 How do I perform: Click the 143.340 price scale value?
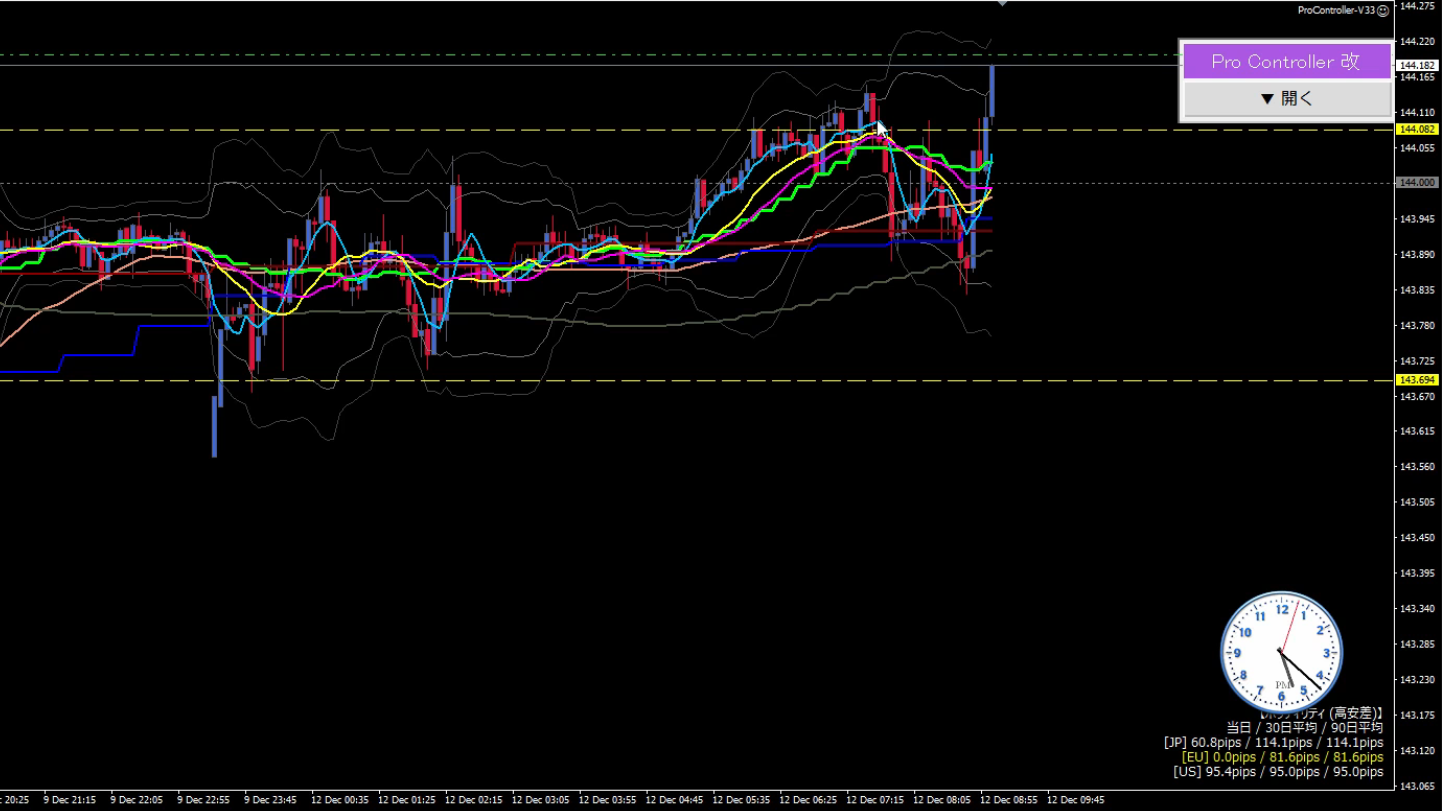[x=1417, y=608]
